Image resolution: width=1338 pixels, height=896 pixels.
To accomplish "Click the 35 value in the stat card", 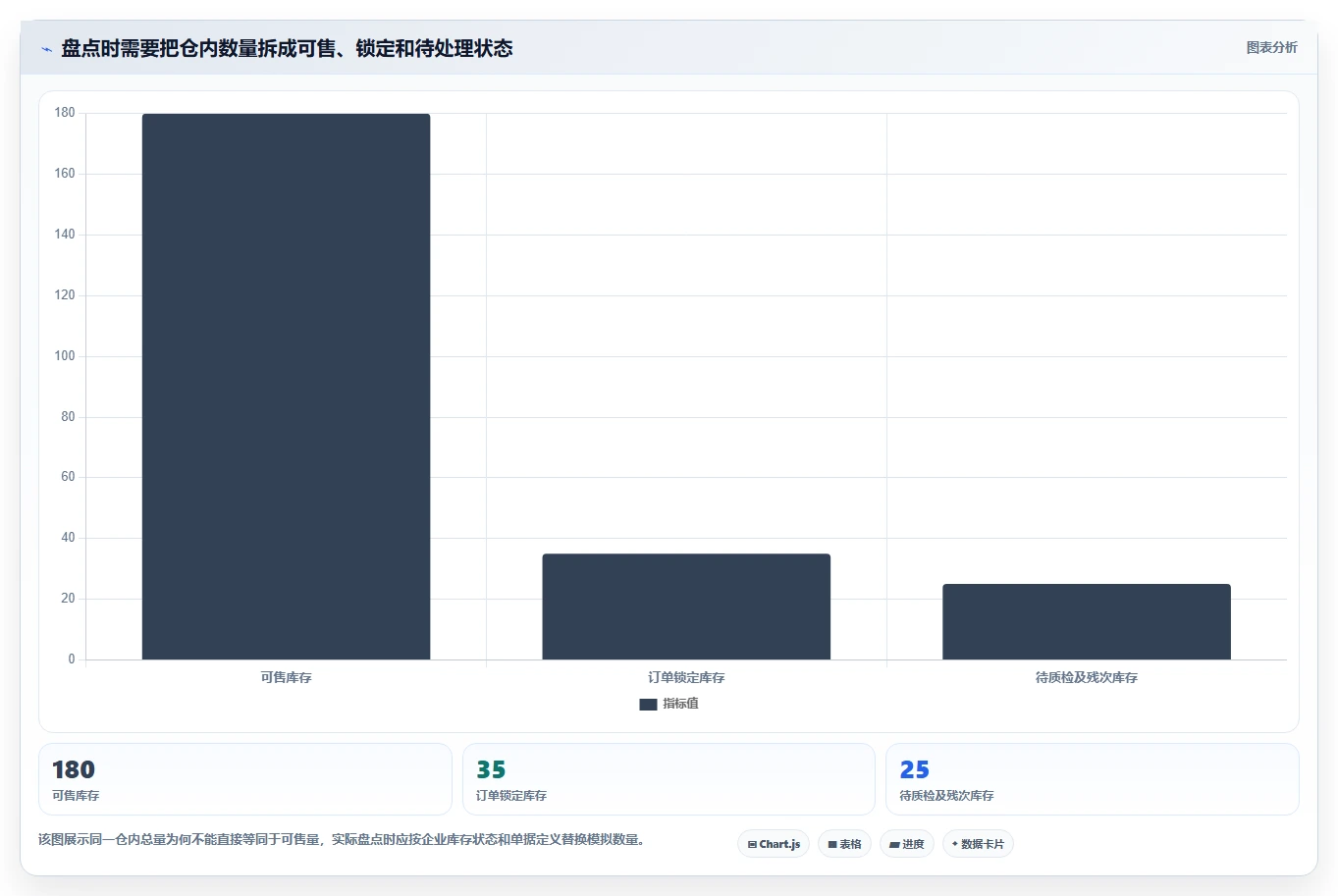I will pos(491,769).
